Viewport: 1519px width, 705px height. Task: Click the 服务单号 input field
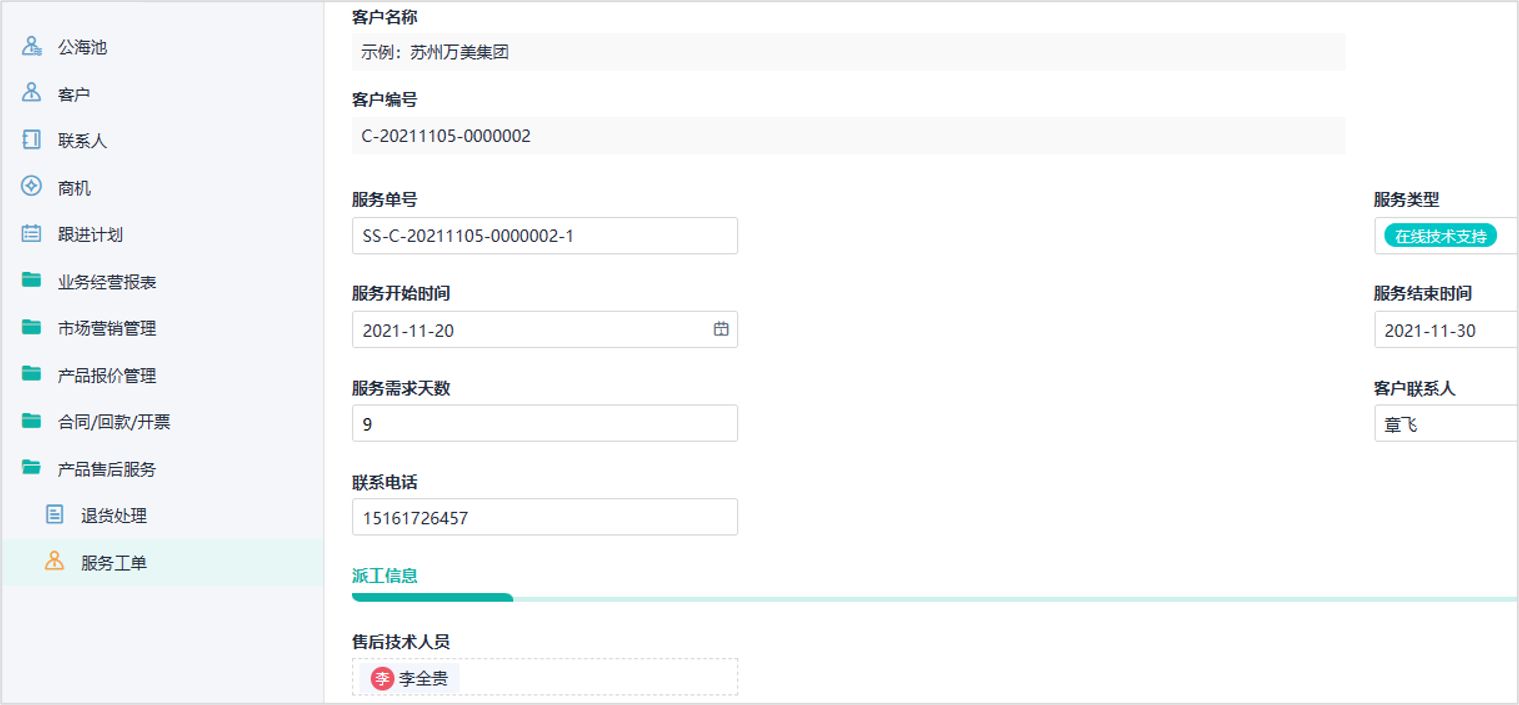[545, 236]
